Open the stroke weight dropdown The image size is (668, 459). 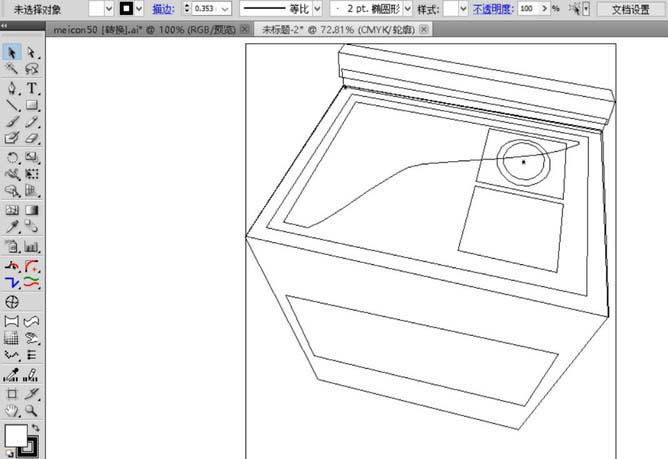(225, 9)
